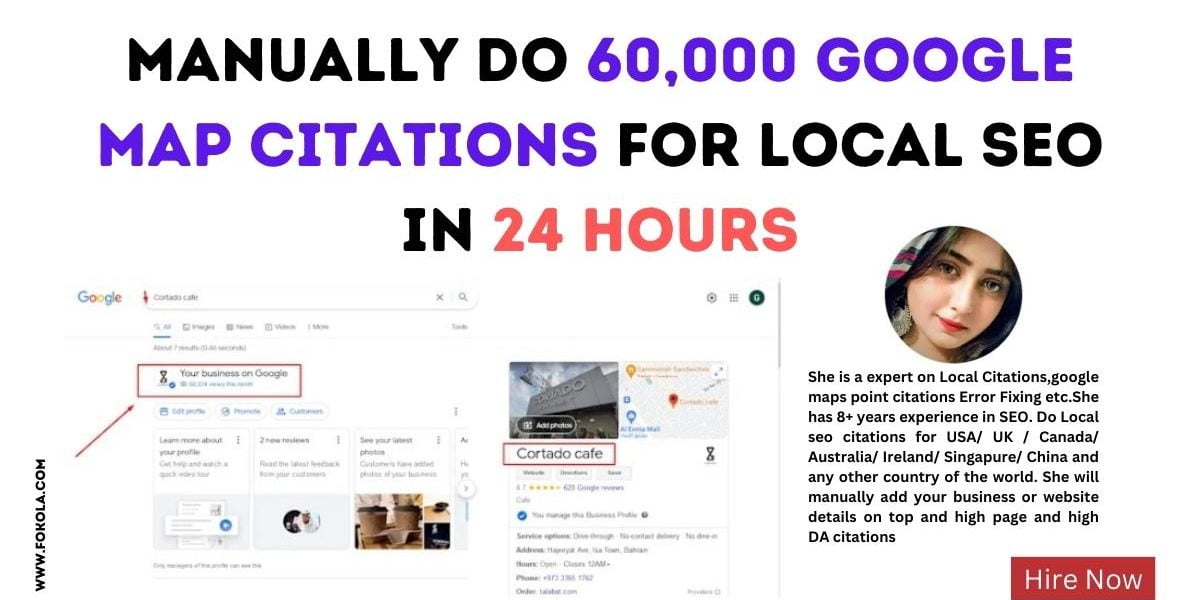Open options for See your latest photos card
This screenshot has height=600, width=1200.
coord(440,440)
